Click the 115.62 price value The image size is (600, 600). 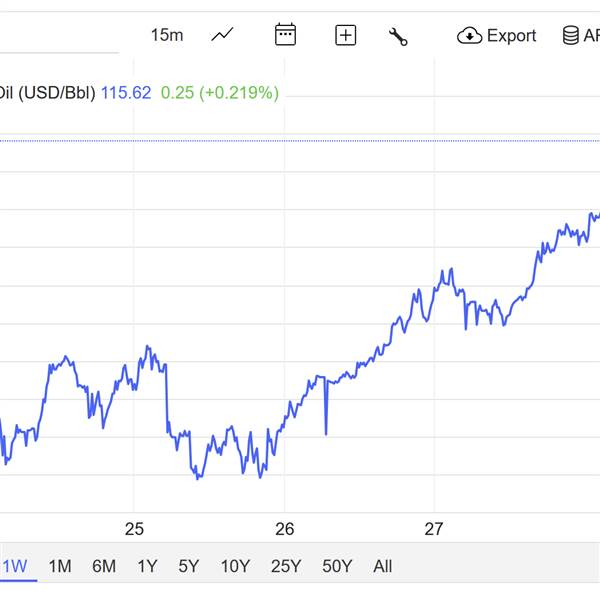(x=126, y=93)
